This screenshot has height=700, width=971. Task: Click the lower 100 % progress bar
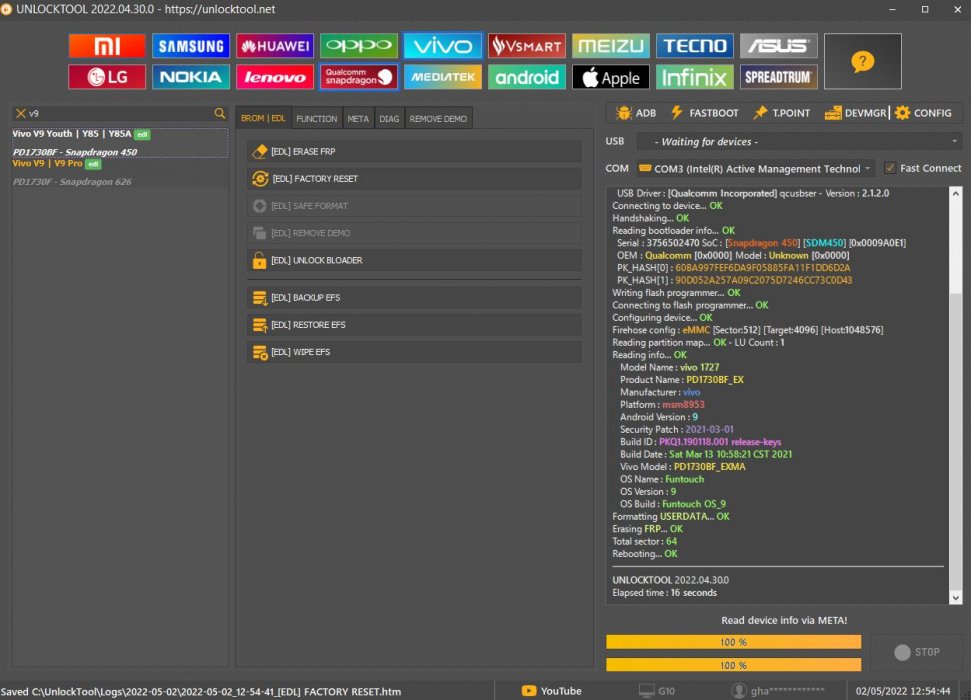(733, 665)
